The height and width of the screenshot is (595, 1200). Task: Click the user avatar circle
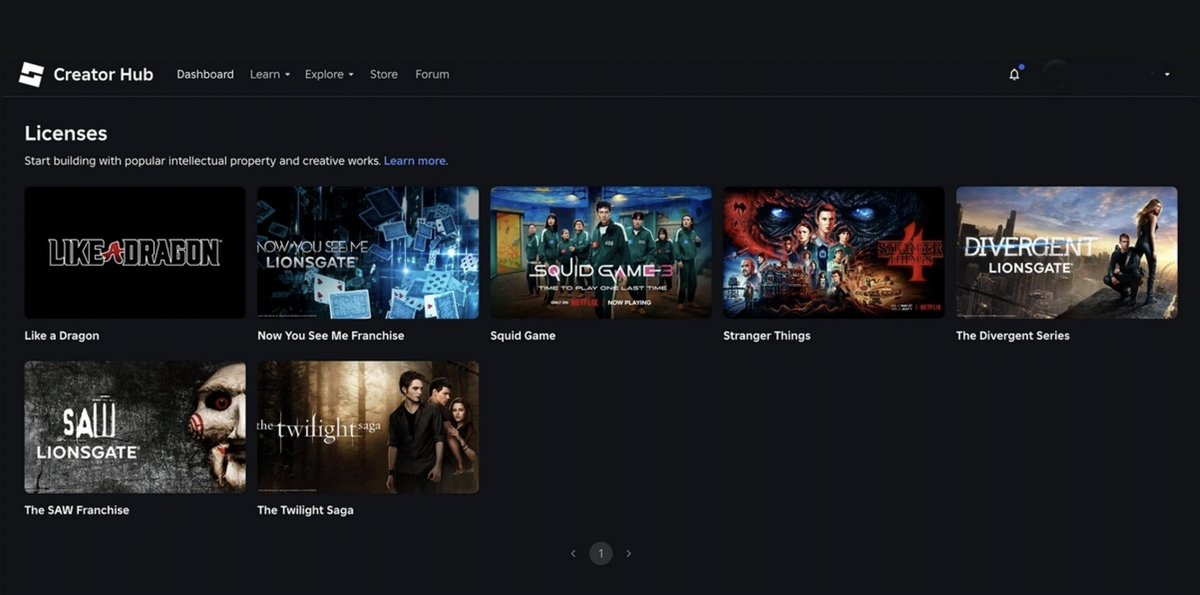1056,74
